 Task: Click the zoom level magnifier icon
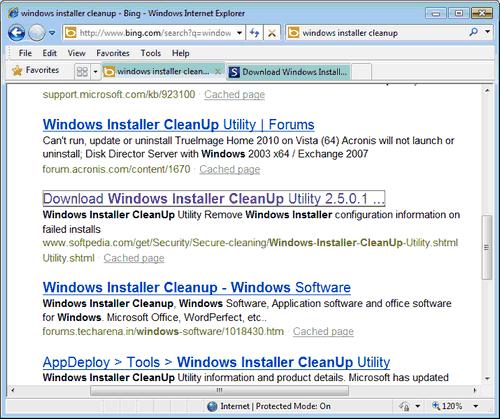(436, 406)
